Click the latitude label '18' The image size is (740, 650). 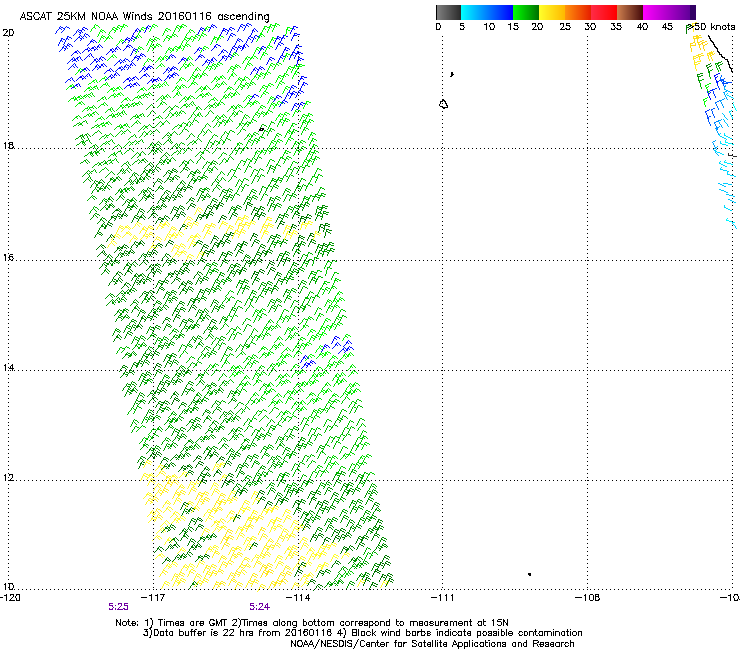tap(8, 145)
